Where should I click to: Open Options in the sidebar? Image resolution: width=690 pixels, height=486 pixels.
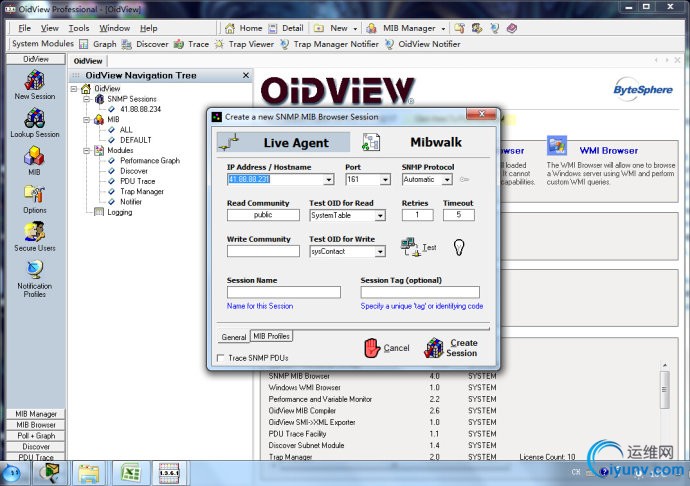point(34,199)
